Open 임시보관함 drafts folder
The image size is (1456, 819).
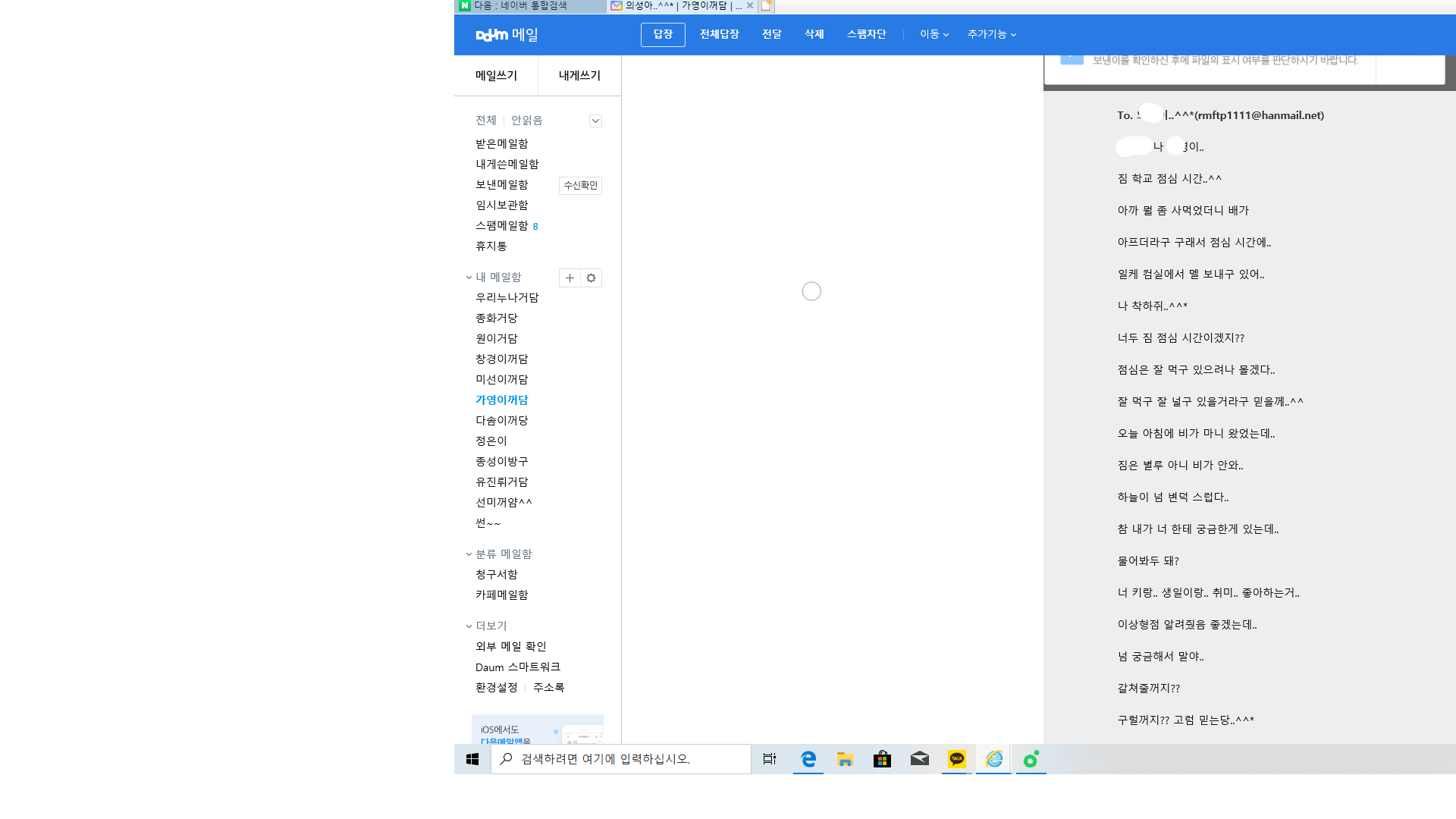coord(502,206)
